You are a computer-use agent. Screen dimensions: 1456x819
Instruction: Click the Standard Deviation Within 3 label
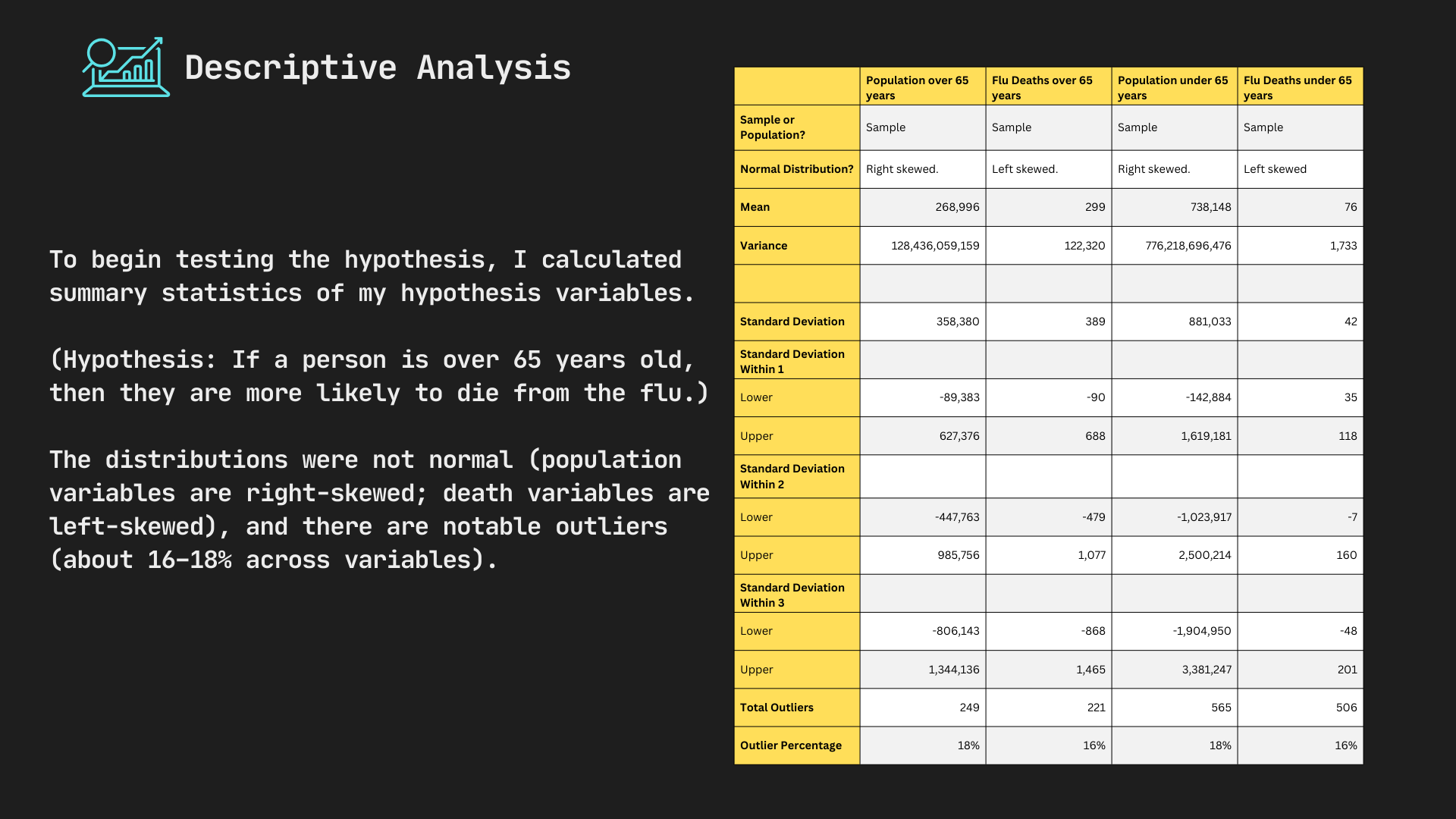[792, 595]
